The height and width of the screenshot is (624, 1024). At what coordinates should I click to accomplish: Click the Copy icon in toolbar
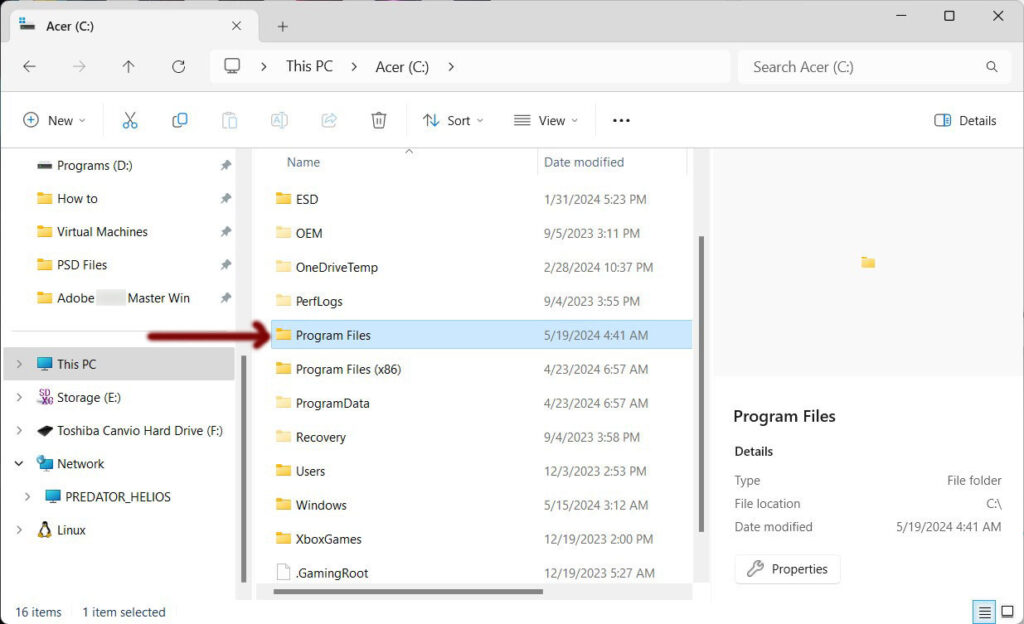[180, 120]
